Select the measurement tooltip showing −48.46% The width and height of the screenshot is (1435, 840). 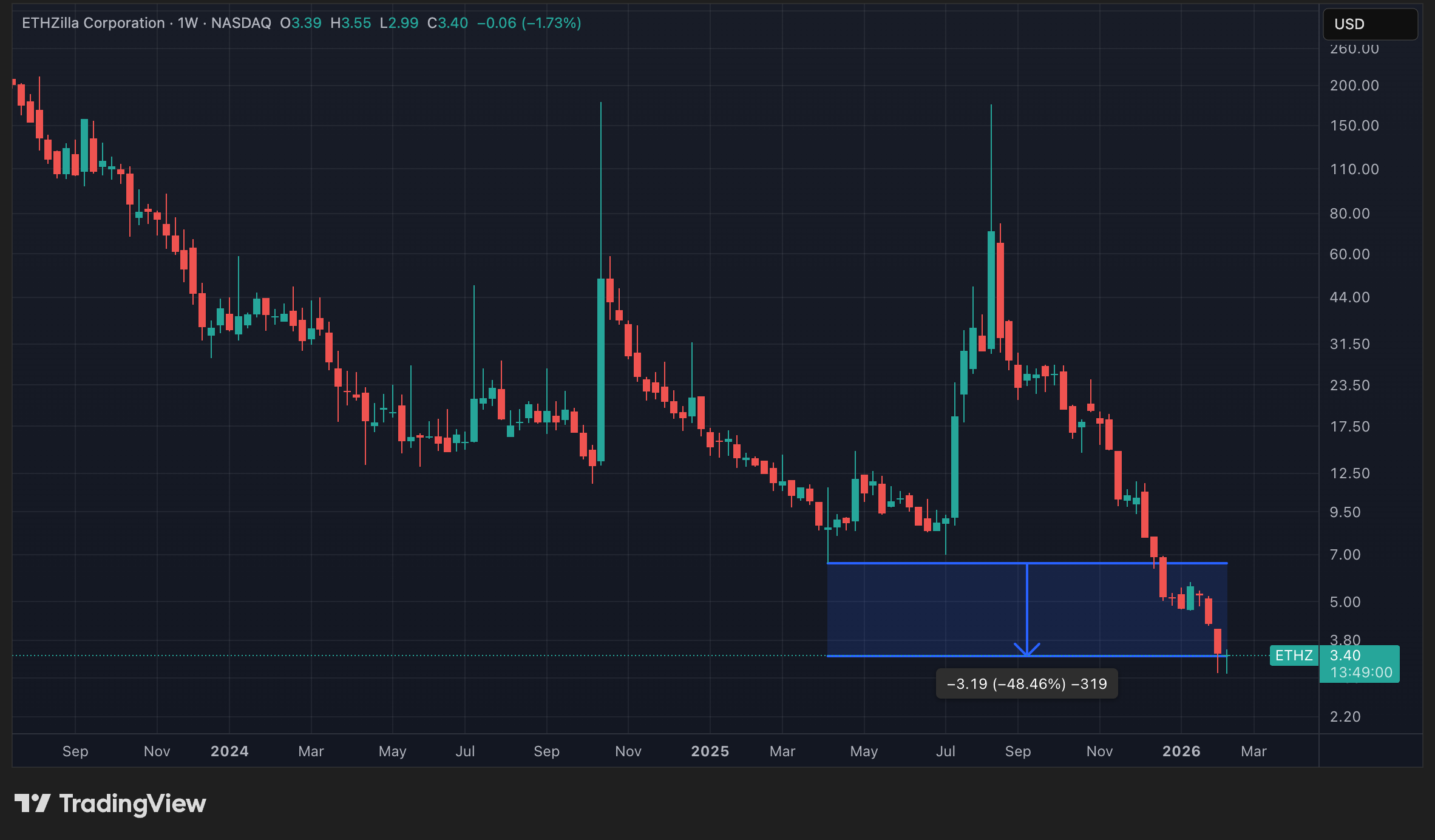[1026, 684]
